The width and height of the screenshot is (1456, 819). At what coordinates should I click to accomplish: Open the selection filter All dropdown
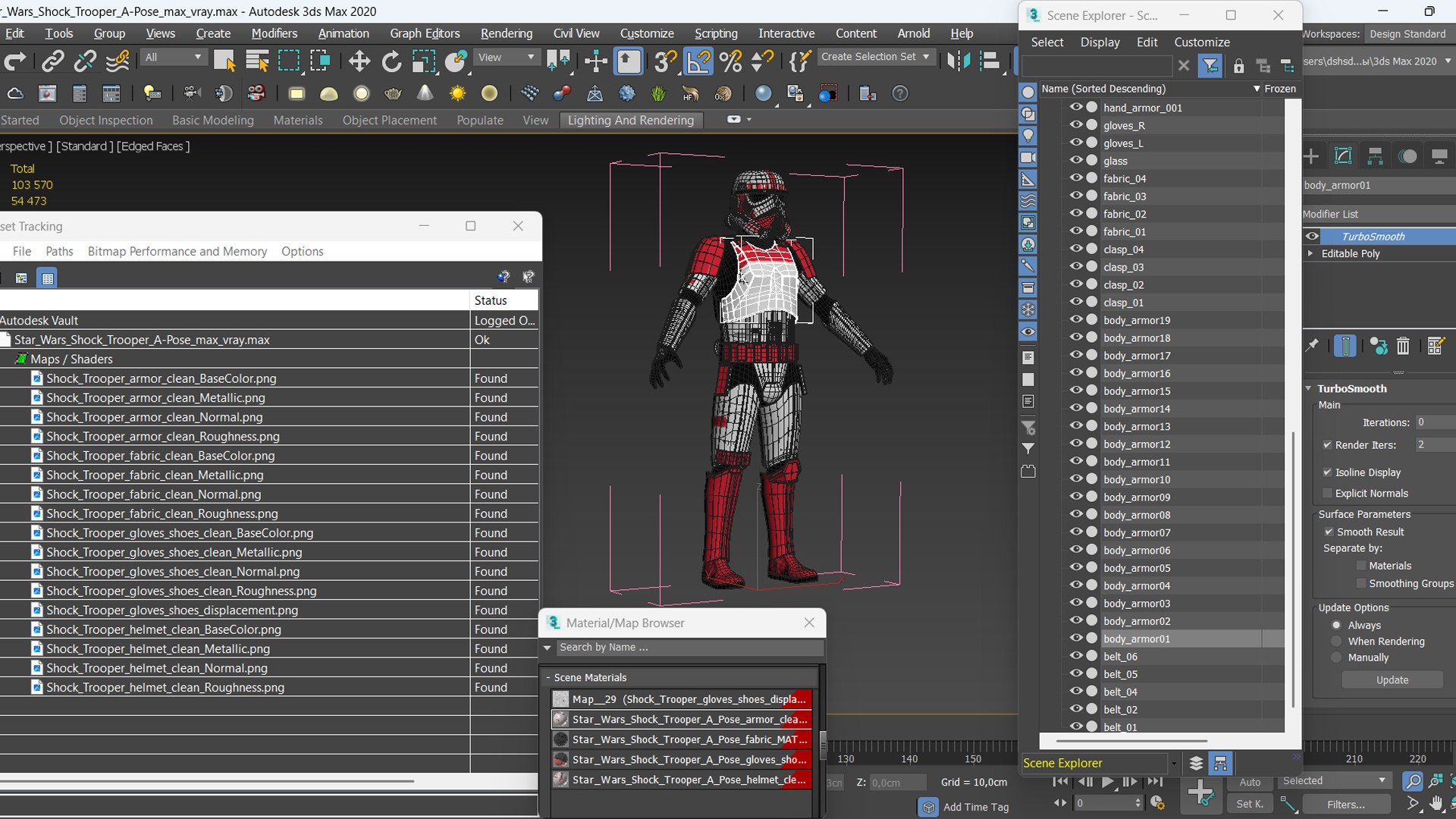174,58
